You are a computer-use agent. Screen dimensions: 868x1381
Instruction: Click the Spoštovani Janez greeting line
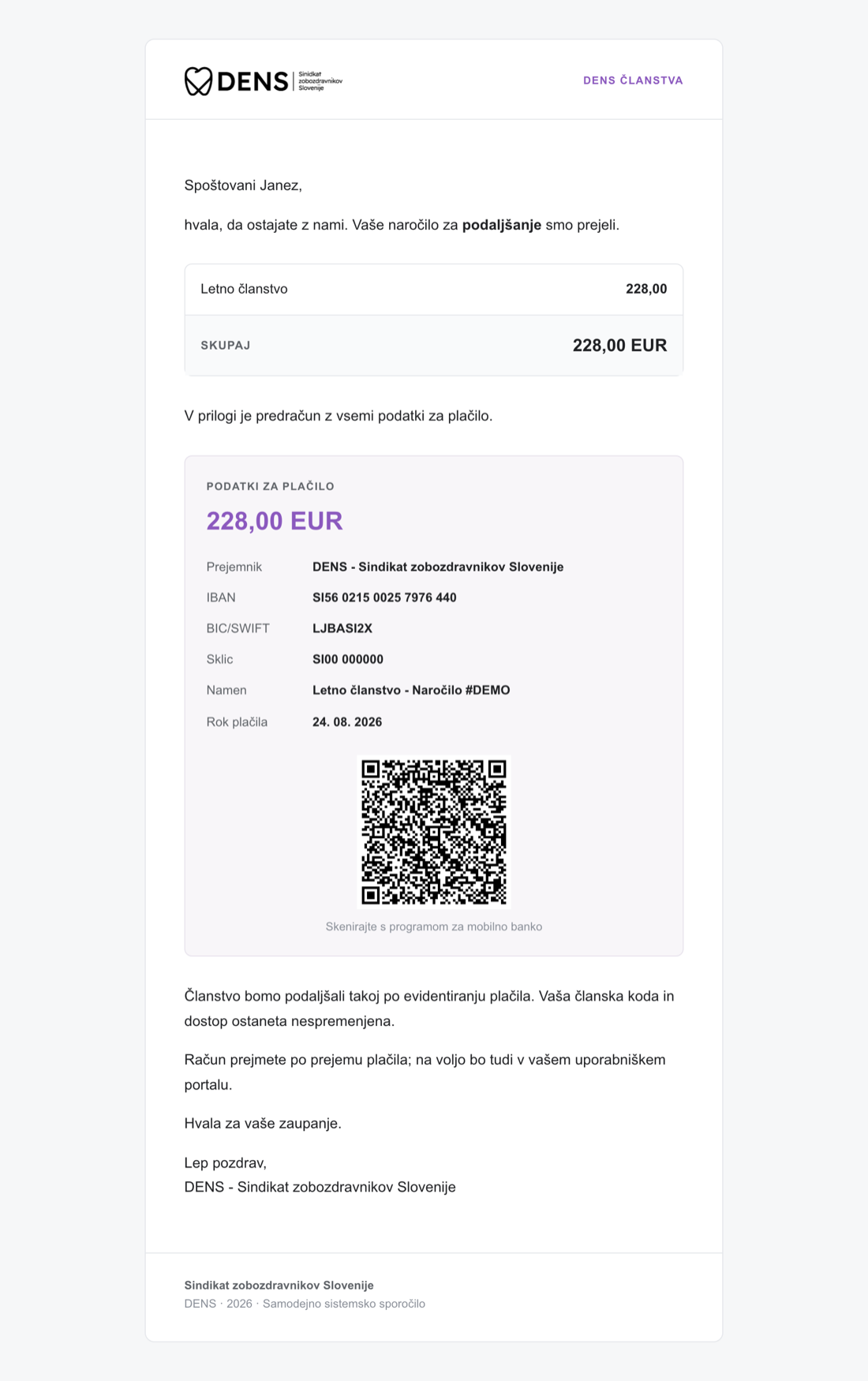click(243, 185)
